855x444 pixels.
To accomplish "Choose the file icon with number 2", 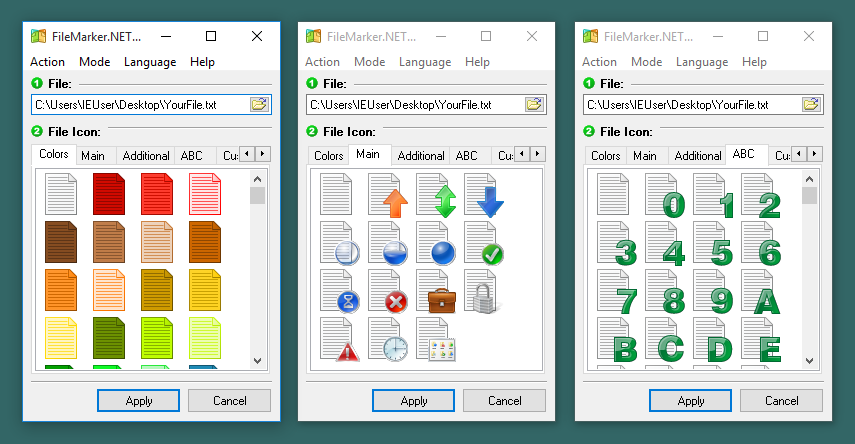I will click(x=761, y=196).
